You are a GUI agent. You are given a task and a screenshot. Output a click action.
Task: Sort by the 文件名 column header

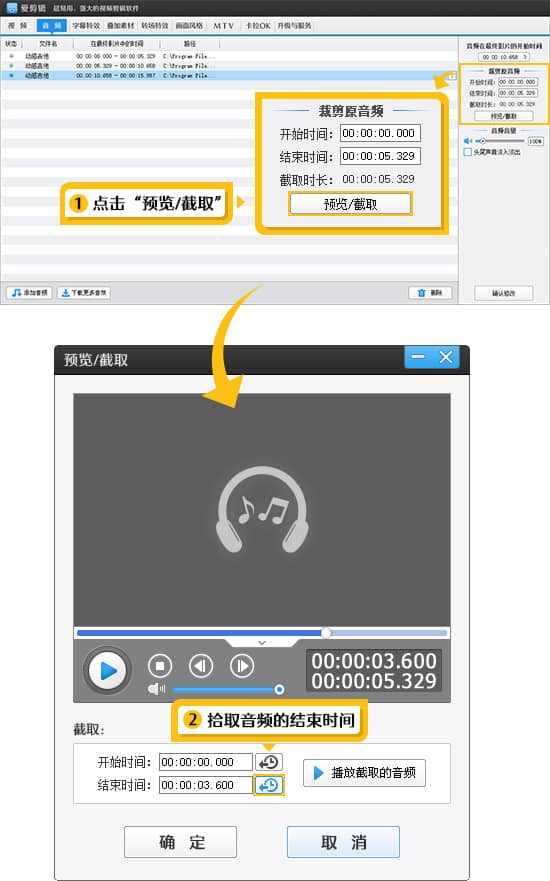point(48,44)
